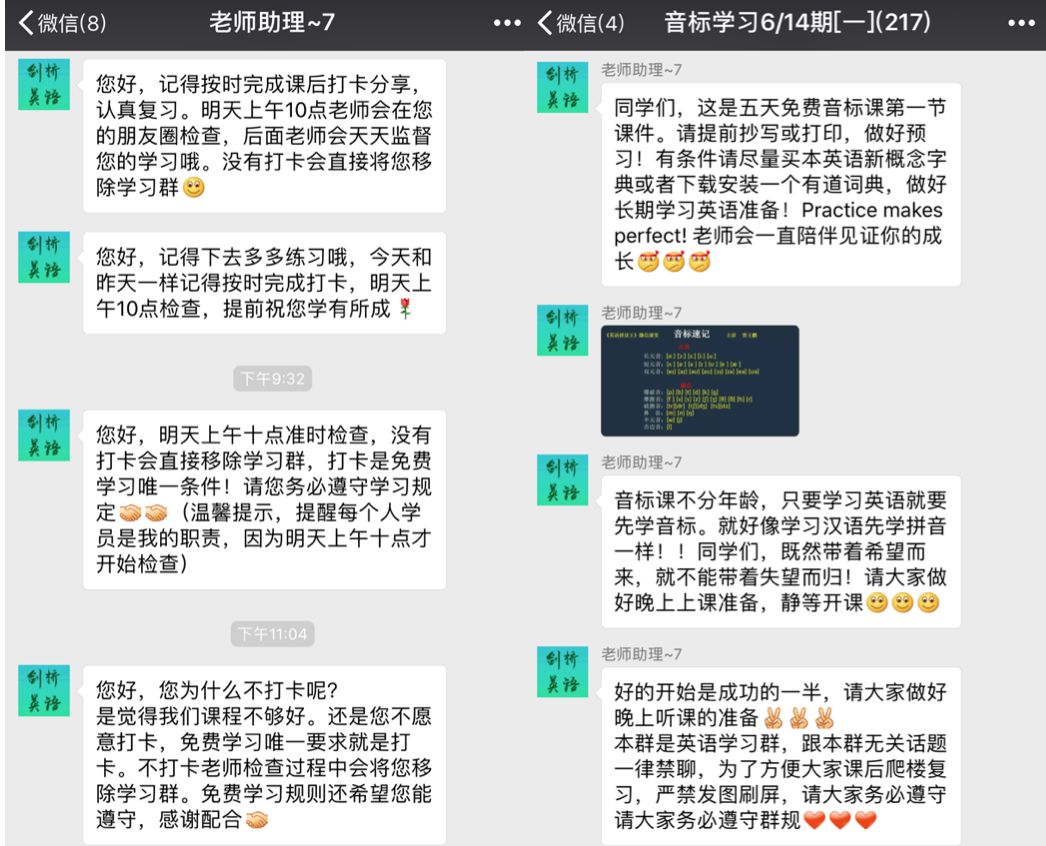The image size is (1046, 846).
Task: Open more options for 老师助理~7 chat
Action: (507, 23)
